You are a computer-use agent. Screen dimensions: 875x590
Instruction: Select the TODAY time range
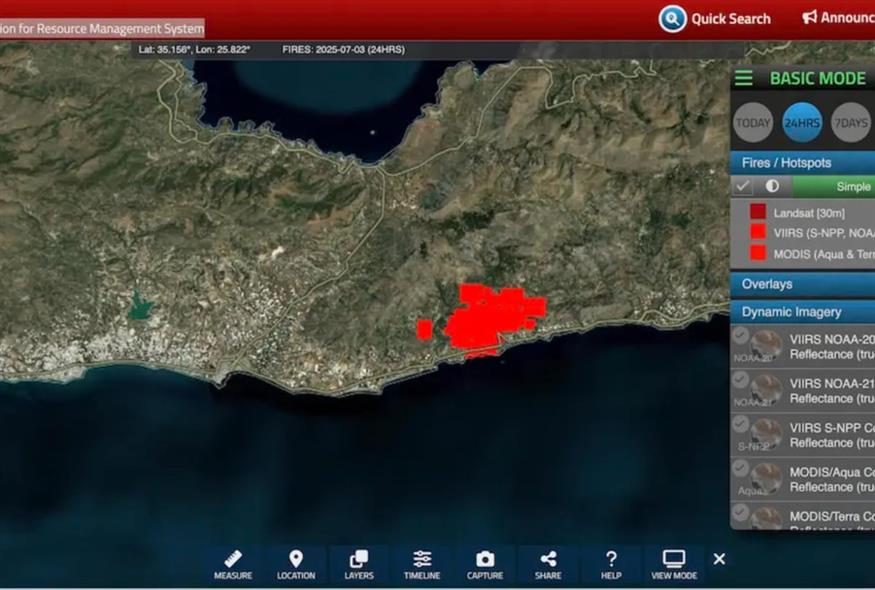click(753, 124)
